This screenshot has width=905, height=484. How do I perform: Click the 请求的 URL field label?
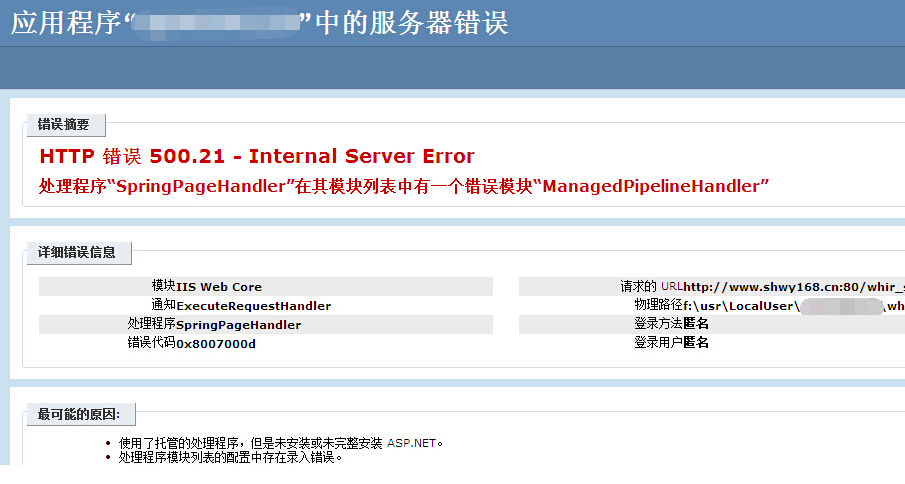[x=651, y=286]
